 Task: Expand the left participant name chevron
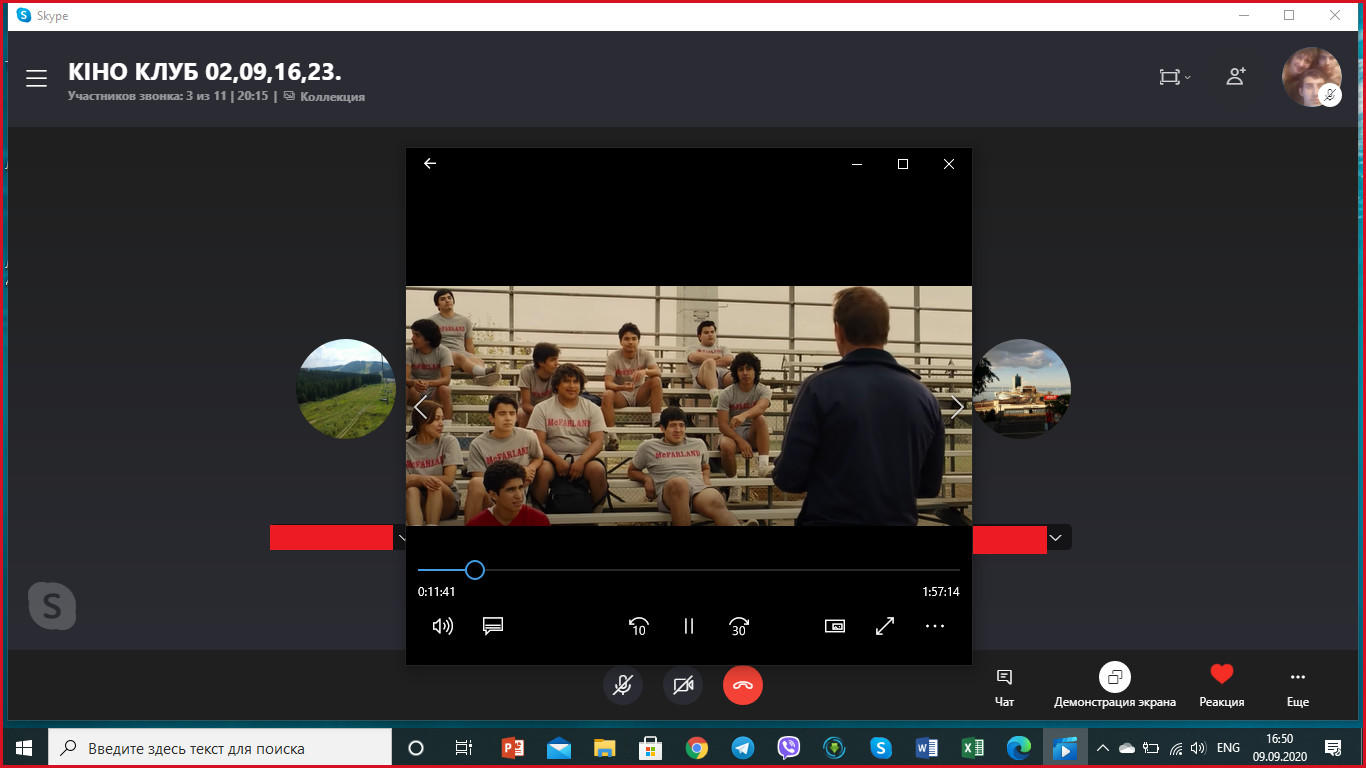coord(401,538)
